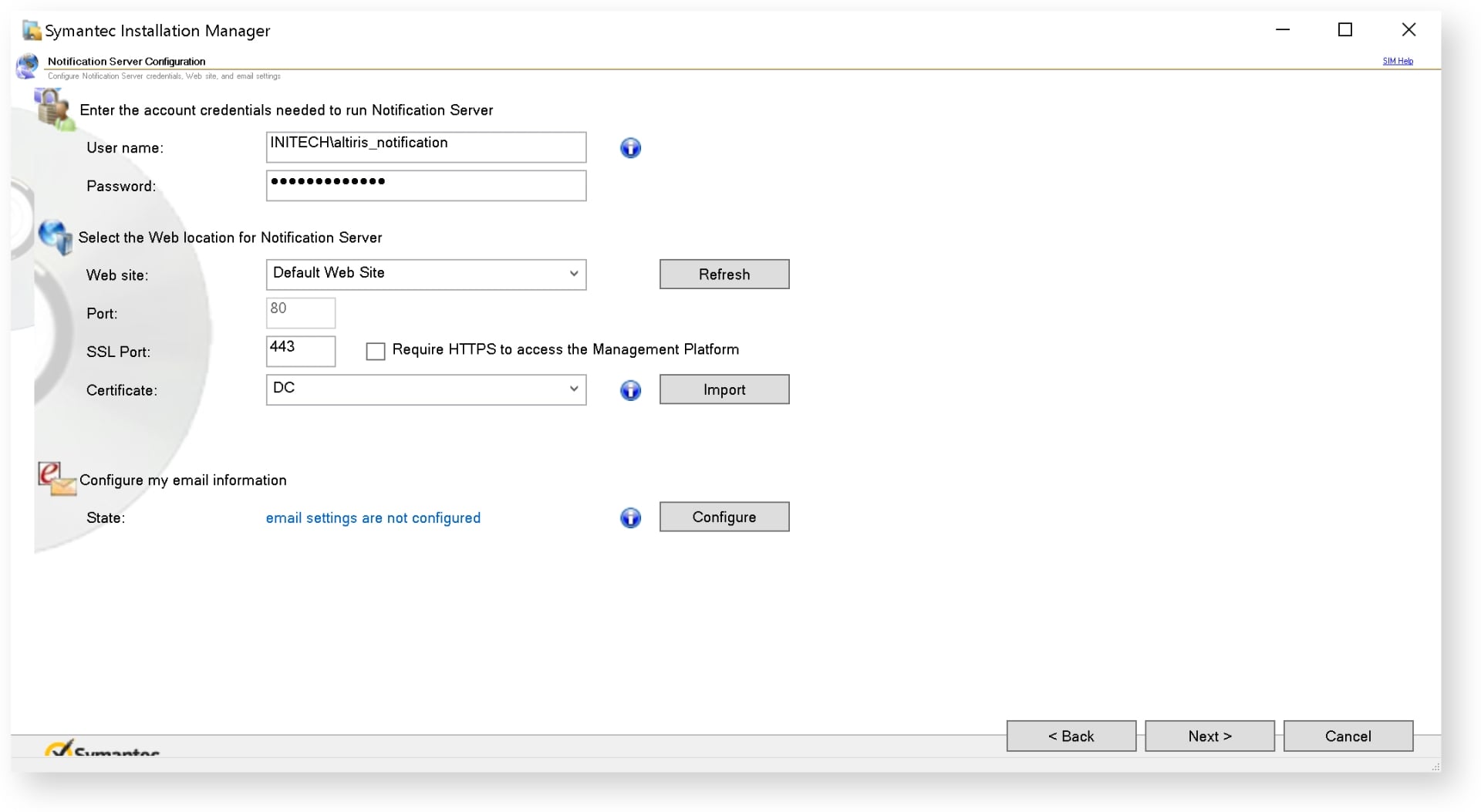Viewport: 1481px width, 812px height.
Task: Click the Notification Server Configuration header icon
Action: [27, 66]
